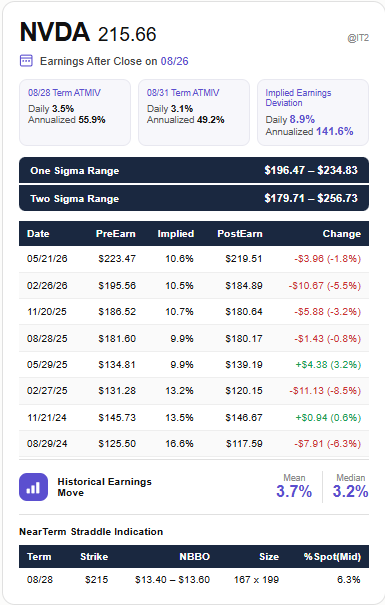Click the purple bar chart Historical Earnings icon
This screenshot has height=605, width=385.
point(34,487)
